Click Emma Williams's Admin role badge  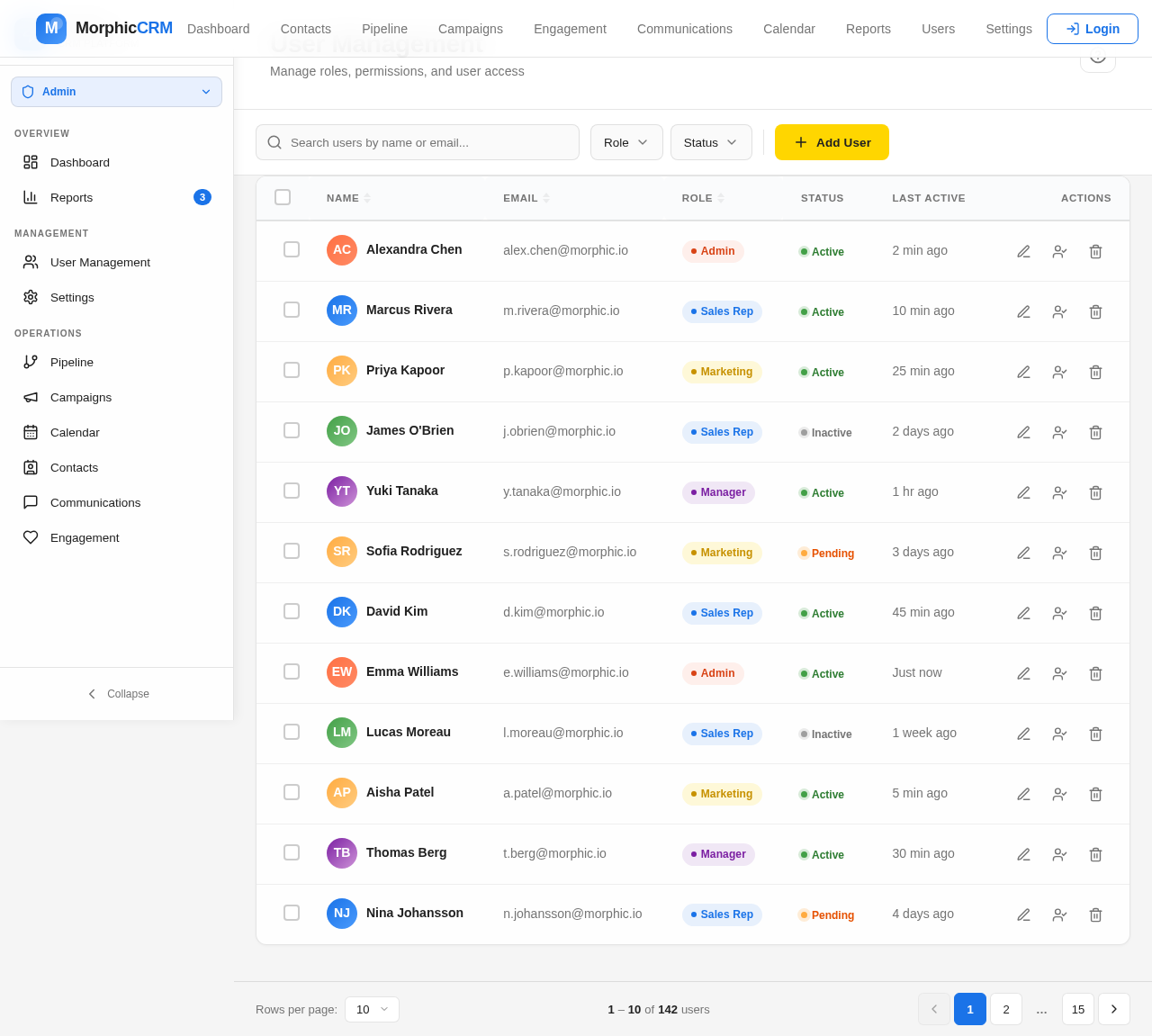(713, 673)
